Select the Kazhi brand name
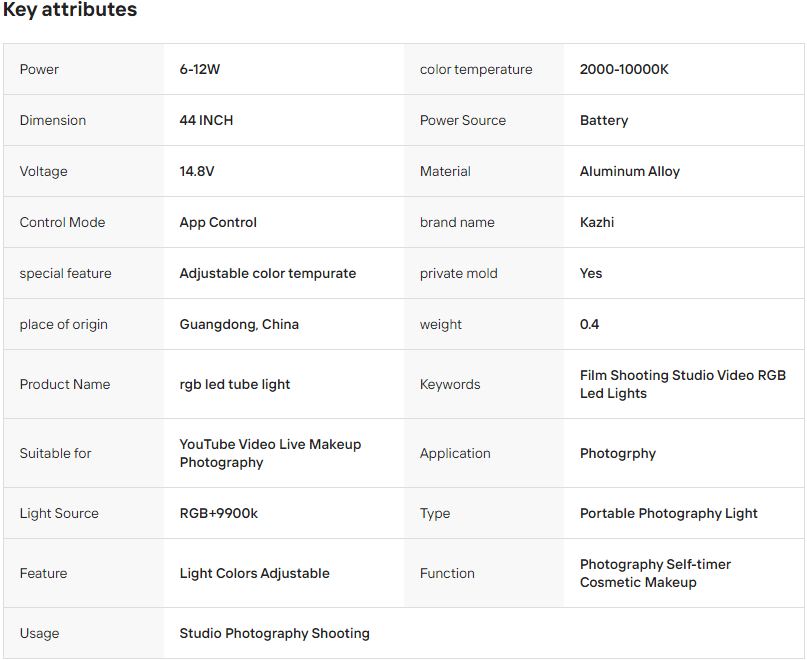The image size is (807, 660). click(x=597, y=222)
